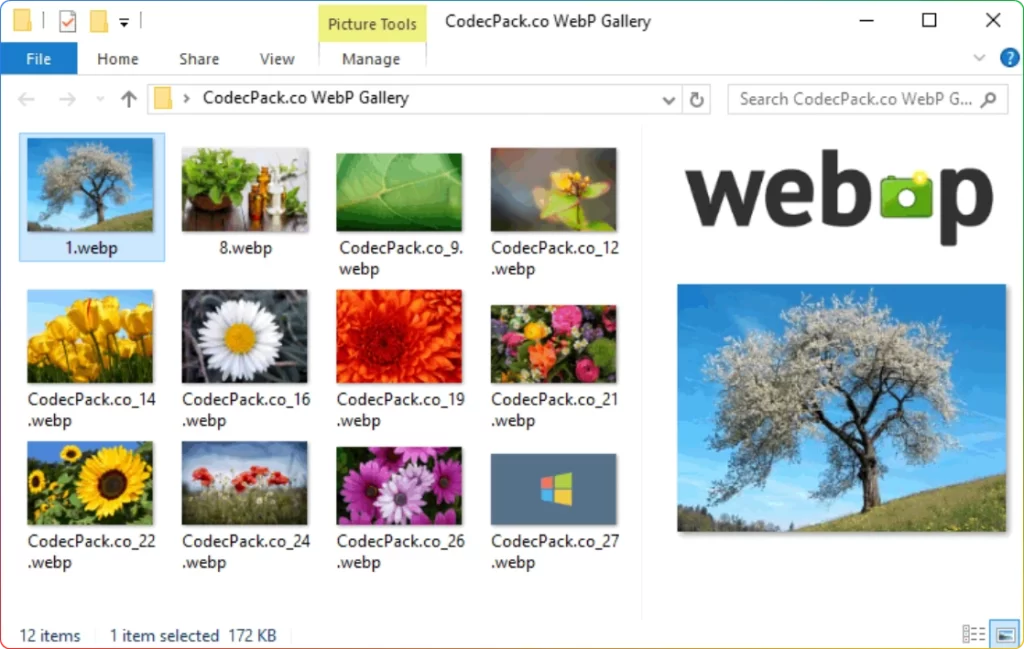The width and height of the screenshot is (1024, 649).
Task: Select the CodecPack.co_27.webp Windows logo thumbnail
Action: click(554, 489)
